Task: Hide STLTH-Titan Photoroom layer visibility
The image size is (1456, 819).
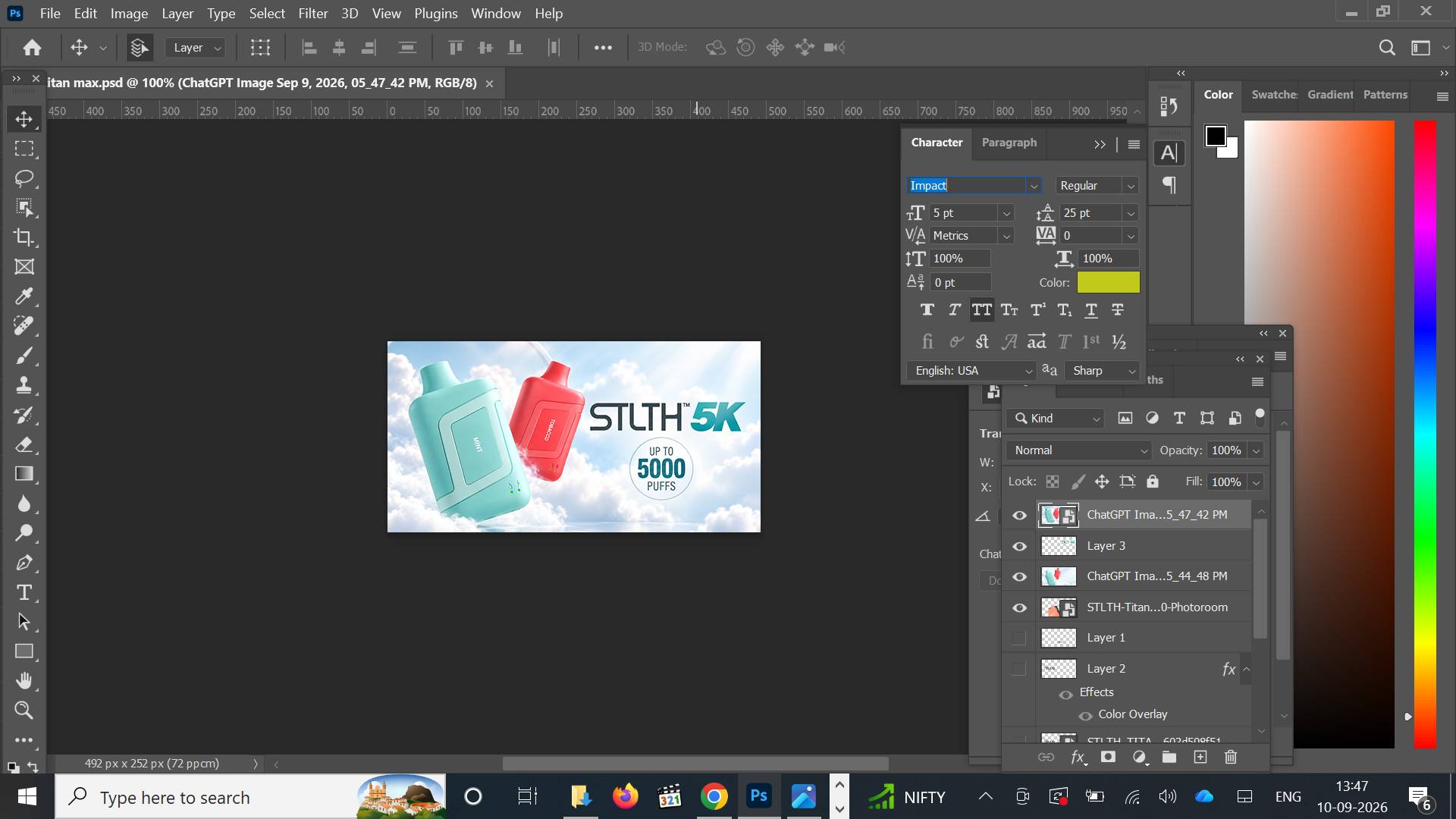Action: click(1019, 607)
